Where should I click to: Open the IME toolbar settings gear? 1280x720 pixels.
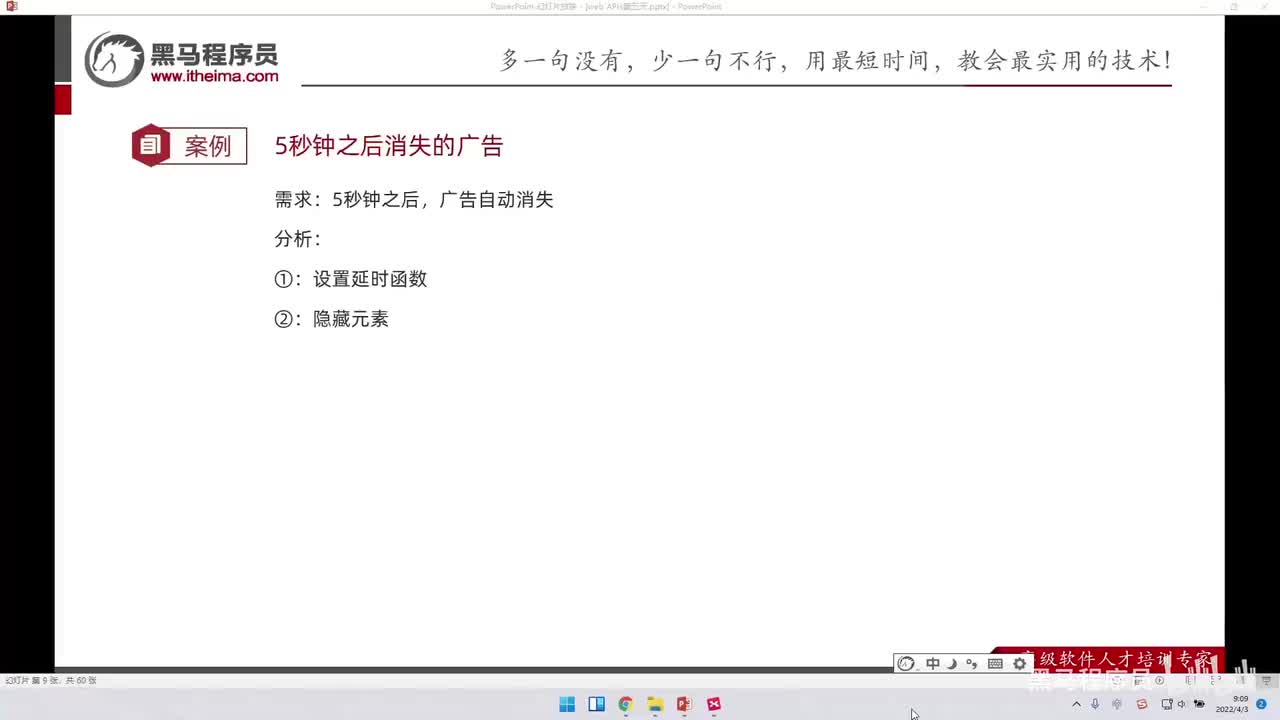(x=1019, y=663)
